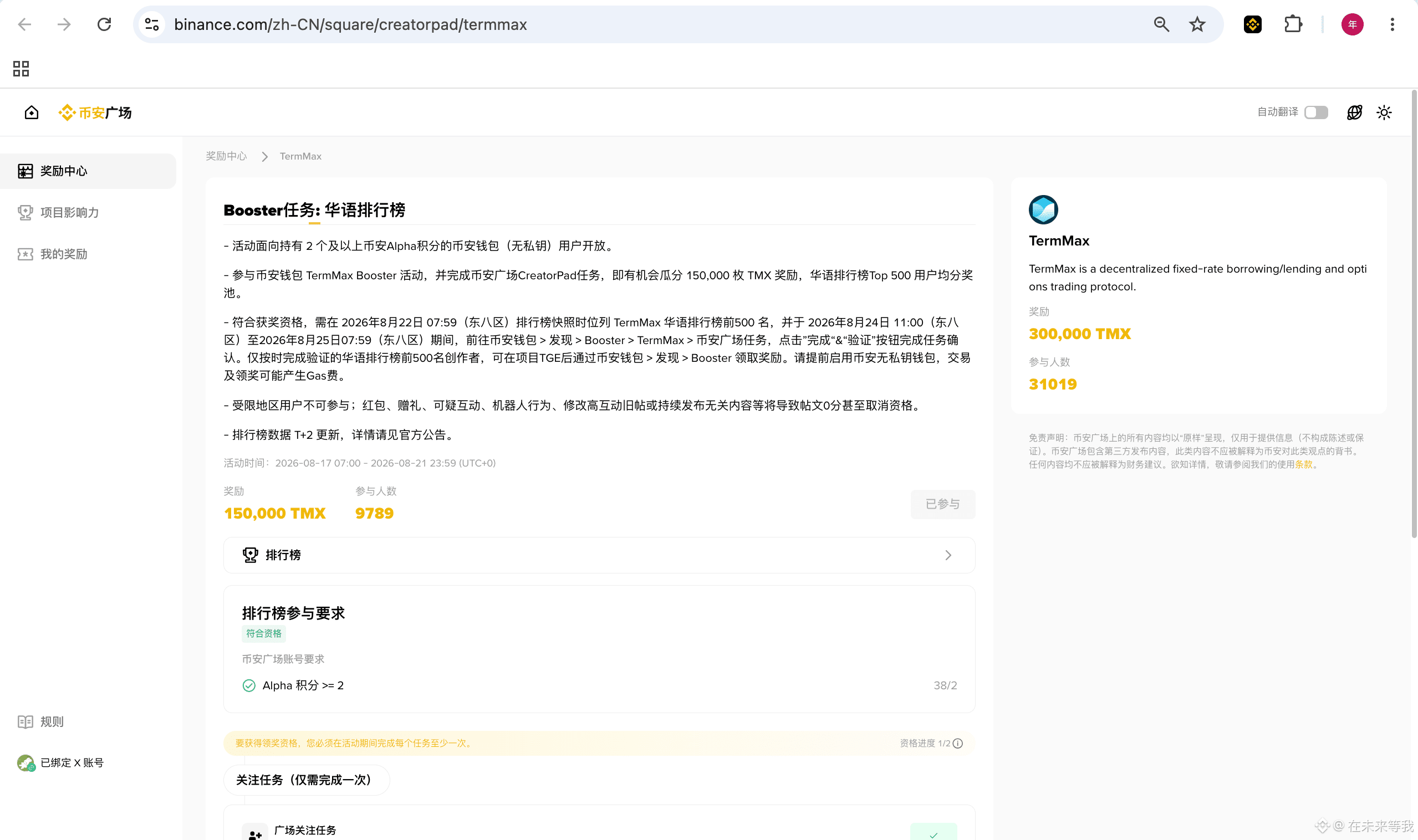Click the 币安广场 logo
This screenshot has width=1418, height=840.
95,112
